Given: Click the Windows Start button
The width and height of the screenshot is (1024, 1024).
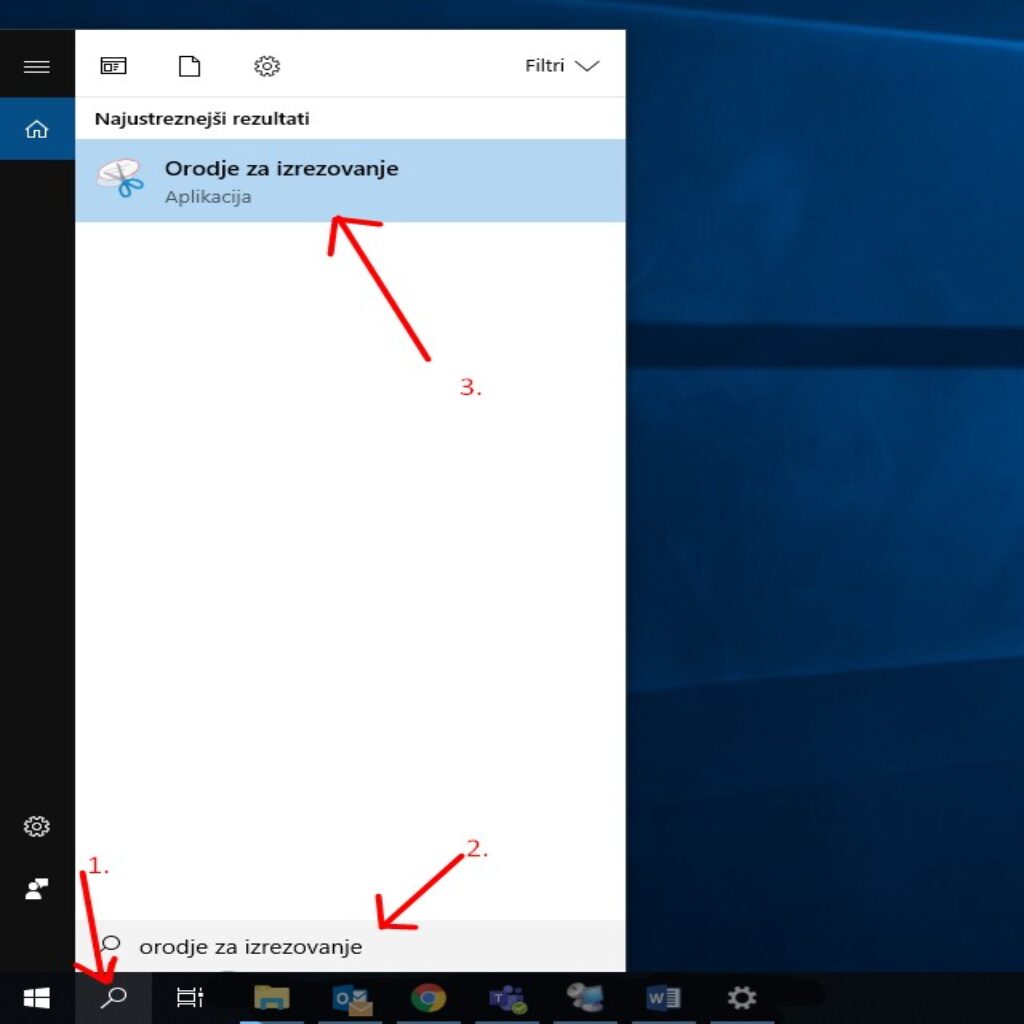Looking at the screenshot, I should [37, 998].
